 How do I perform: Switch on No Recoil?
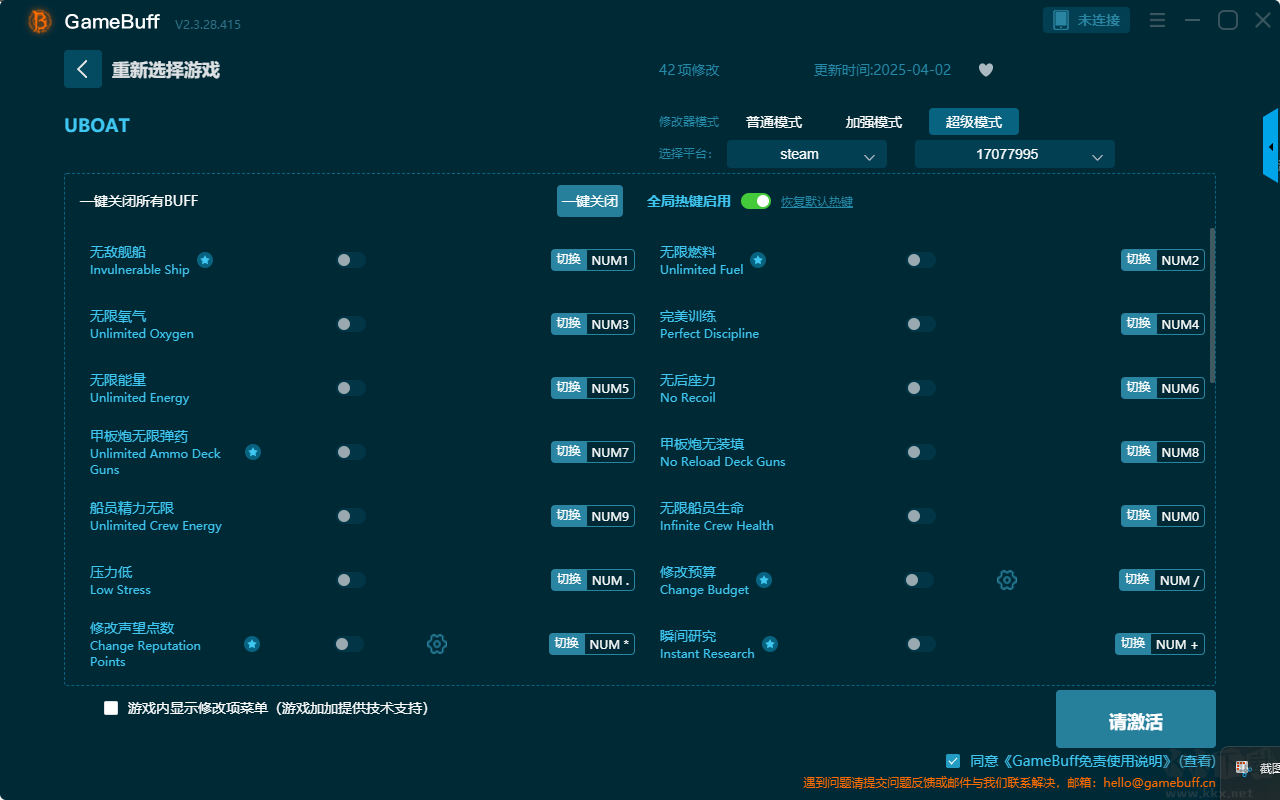pyautogui.click(x=921, y=388)
